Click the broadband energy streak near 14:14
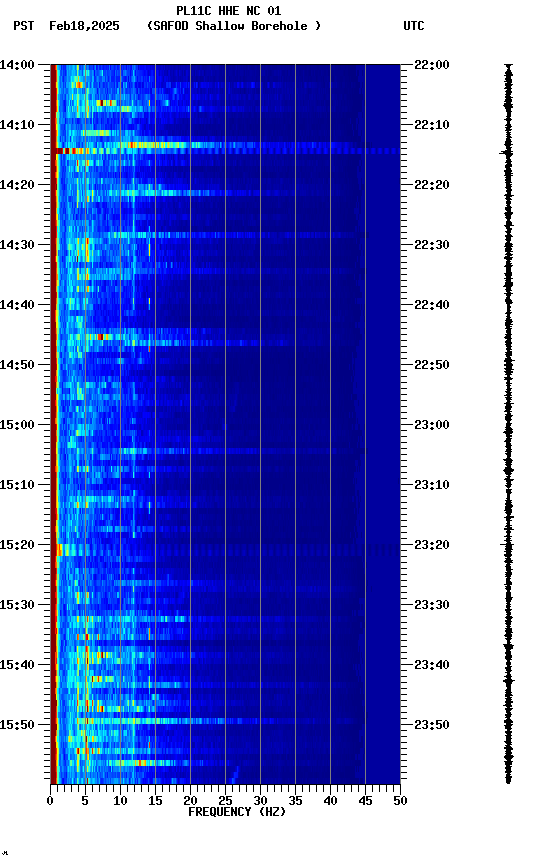This screenshot has height=864, width=552. point(226,150)
